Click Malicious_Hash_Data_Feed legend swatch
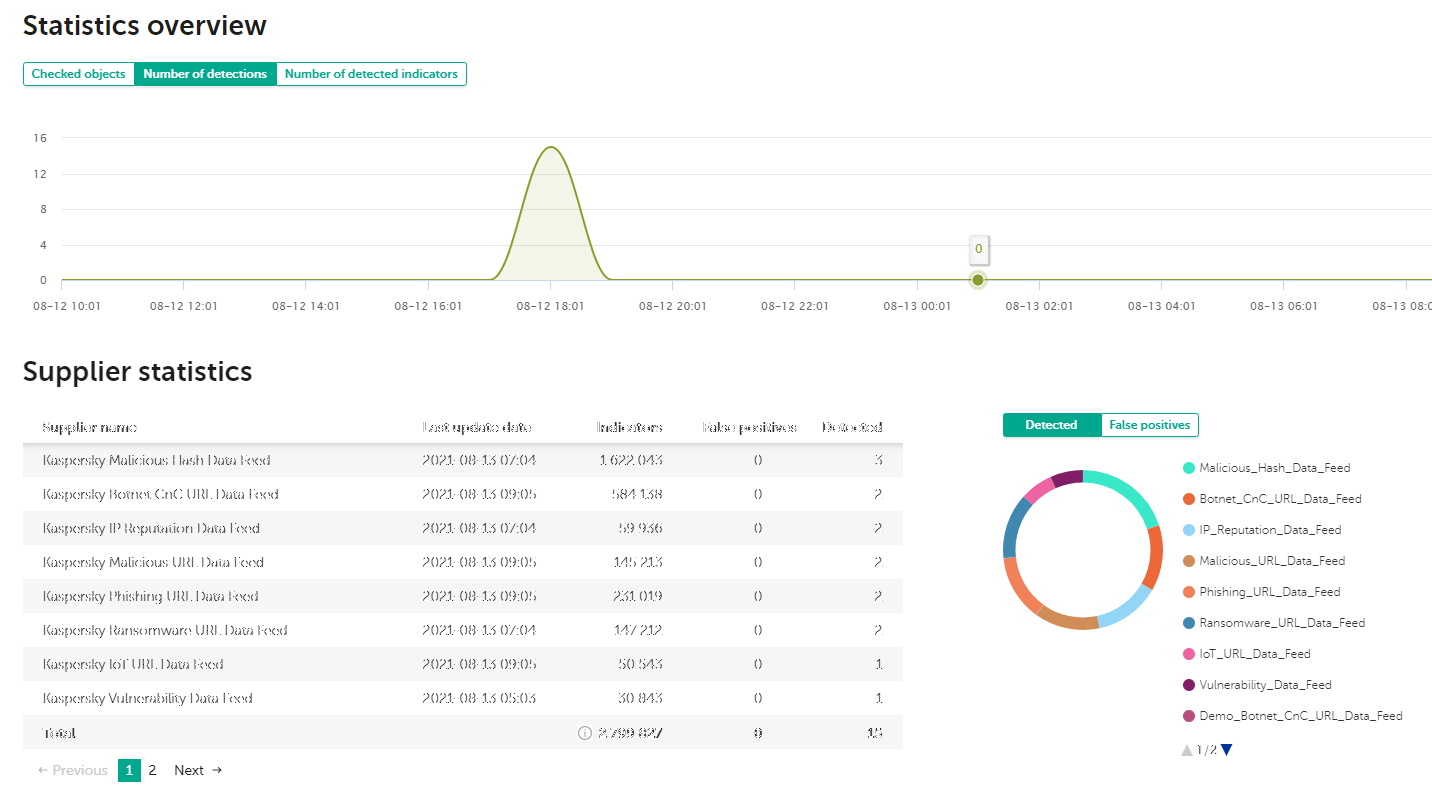 click(x=1189, y=468)
